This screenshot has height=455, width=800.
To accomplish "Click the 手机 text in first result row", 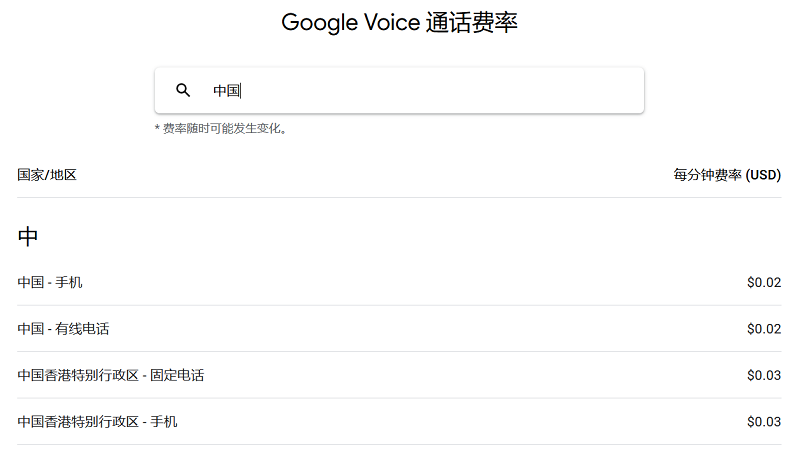I will click(x=69, y=282).
